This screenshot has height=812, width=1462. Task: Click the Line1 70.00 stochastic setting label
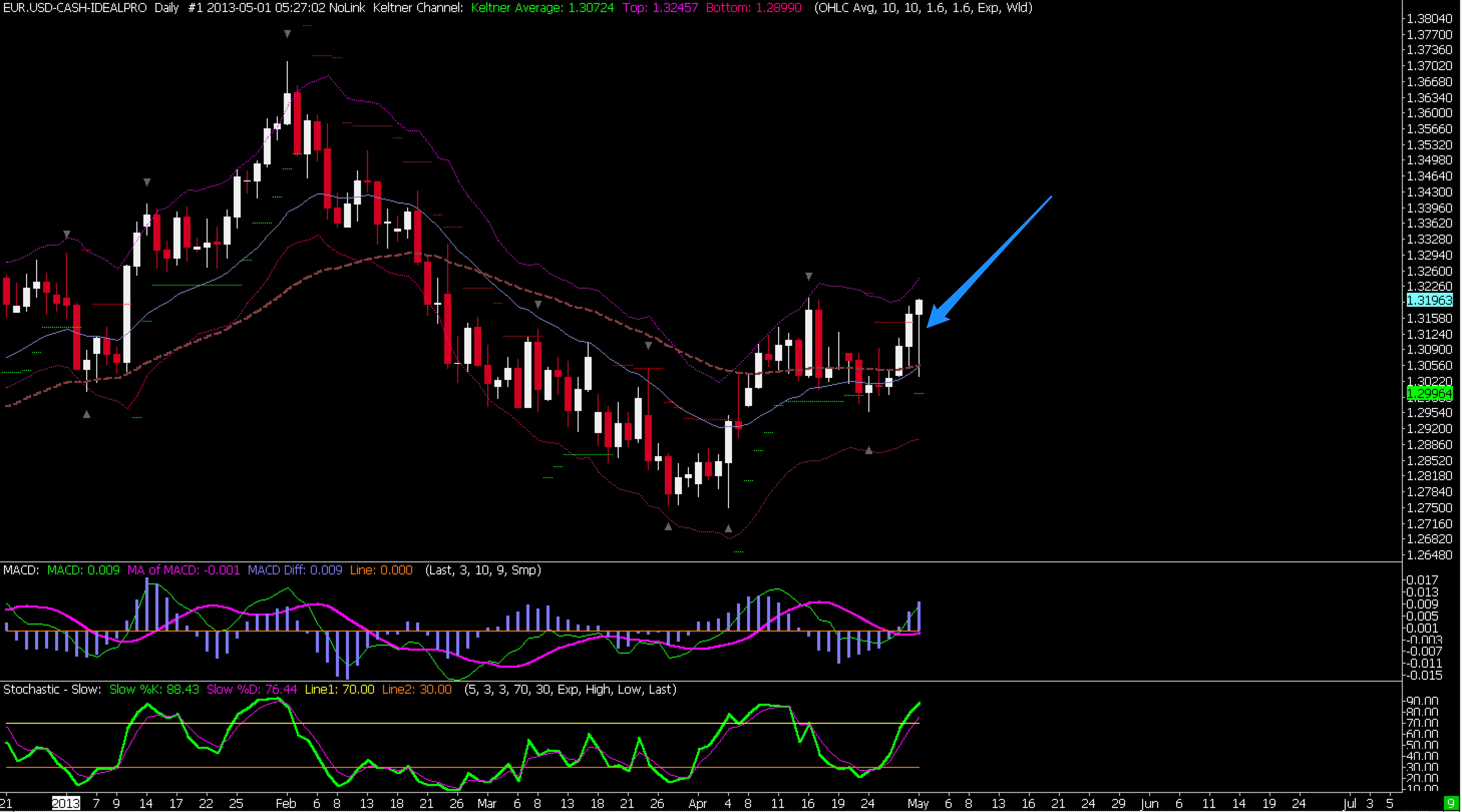coord(339,689)
